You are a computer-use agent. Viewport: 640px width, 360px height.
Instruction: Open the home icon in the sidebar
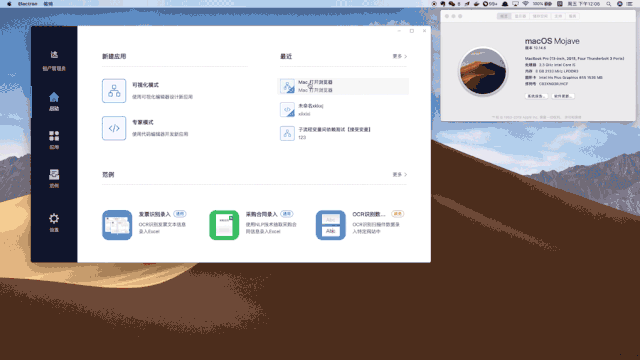(x=54, y=101)
